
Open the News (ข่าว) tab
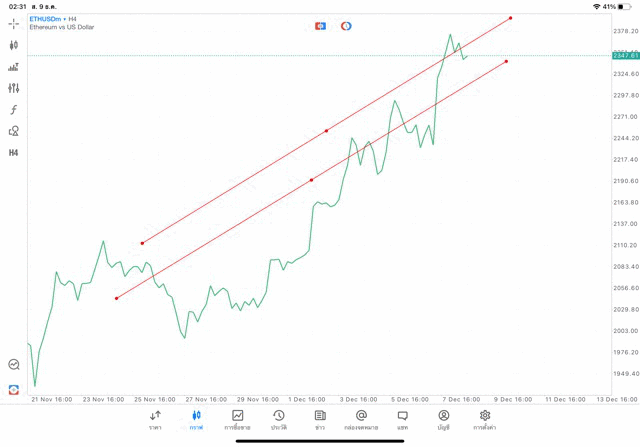point(320,420)
